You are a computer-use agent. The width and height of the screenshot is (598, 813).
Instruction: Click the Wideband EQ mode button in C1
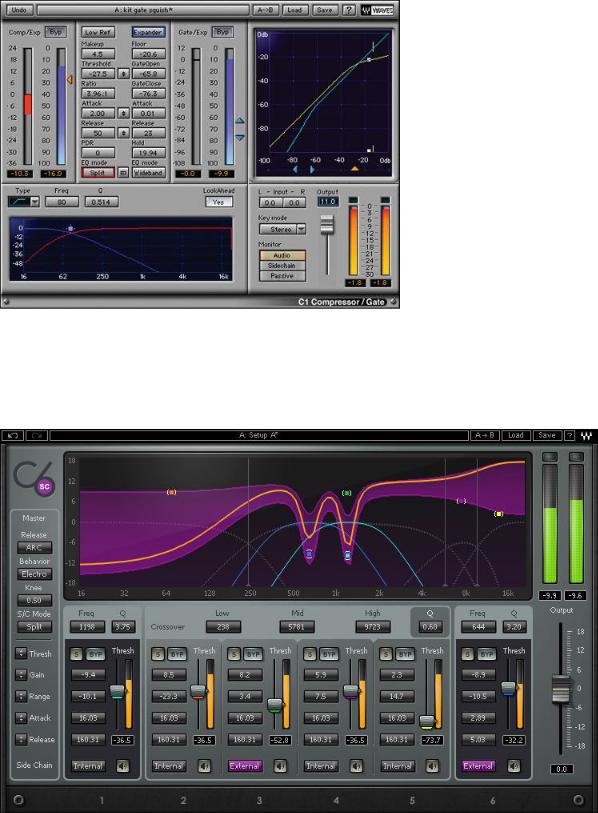click(148, 173)
